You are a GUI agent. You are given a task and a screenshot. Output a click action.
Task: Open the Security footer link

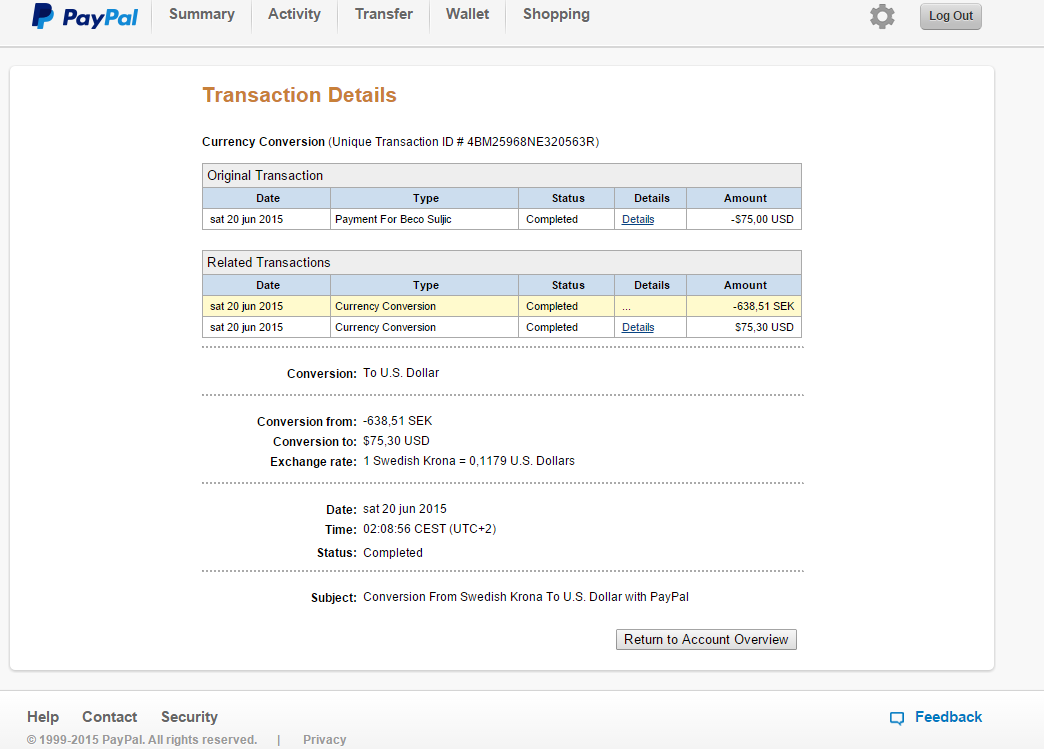[189, 717]
